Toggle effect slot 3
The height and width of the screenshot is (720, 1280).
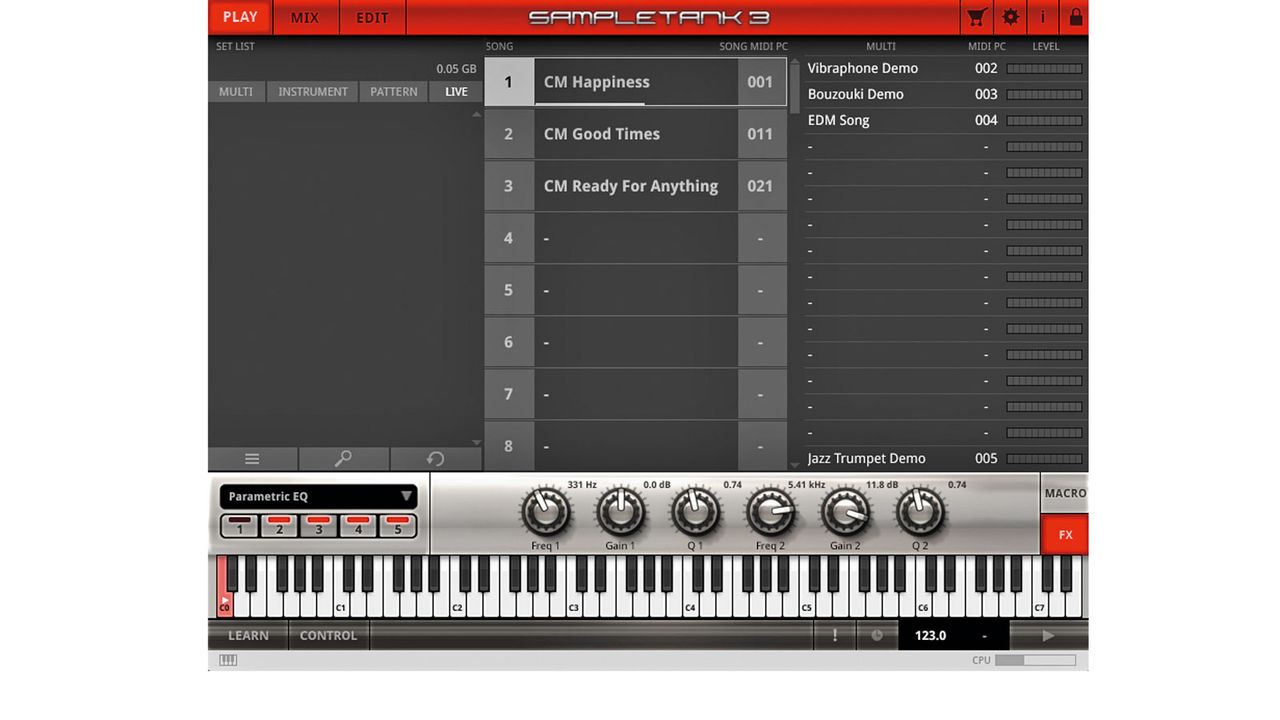click(x=319, y=525)
